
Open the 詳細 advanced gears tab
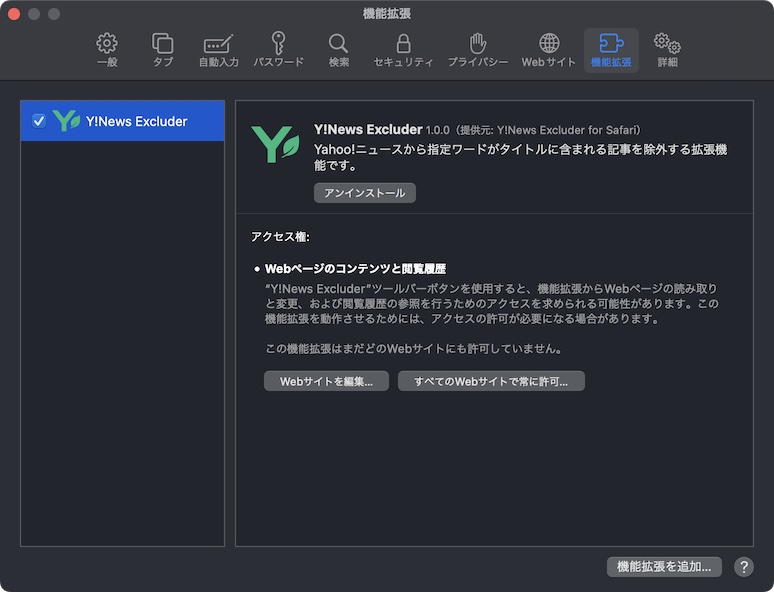click(x=667, y=50)
